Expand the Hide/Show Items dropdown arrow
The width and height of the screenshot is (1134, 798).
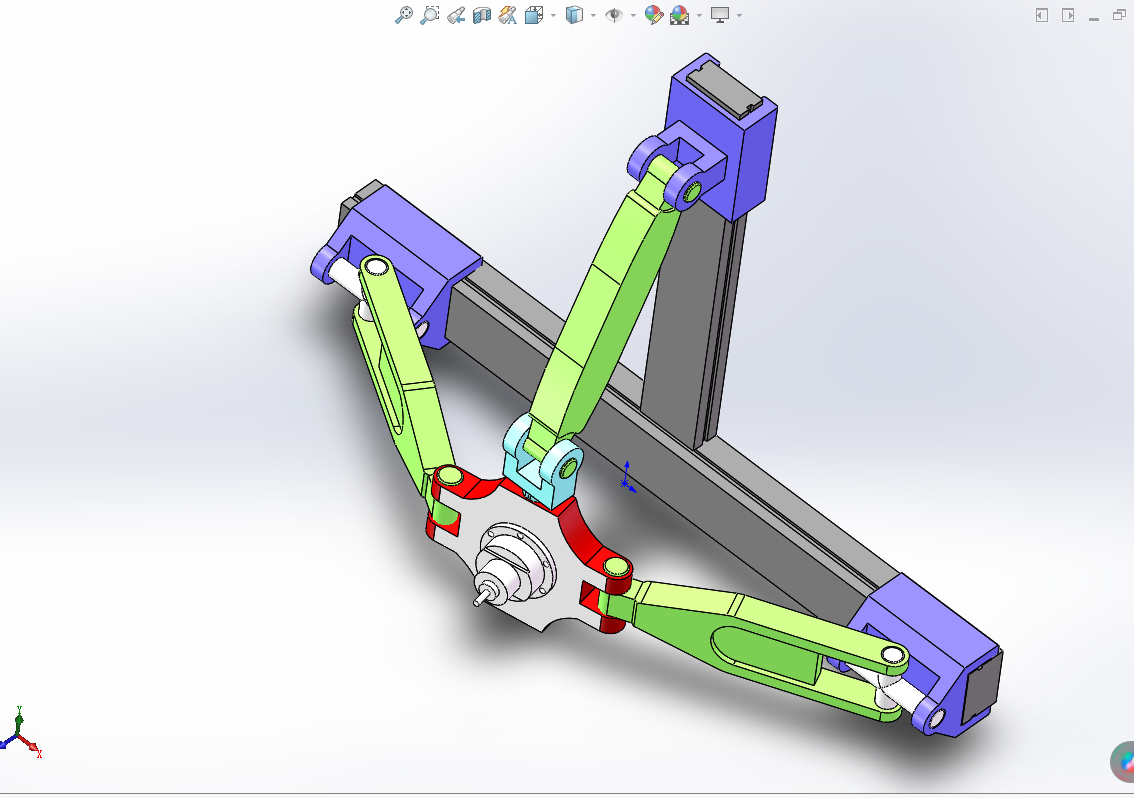pyautogui.click(x=634, y=15)
